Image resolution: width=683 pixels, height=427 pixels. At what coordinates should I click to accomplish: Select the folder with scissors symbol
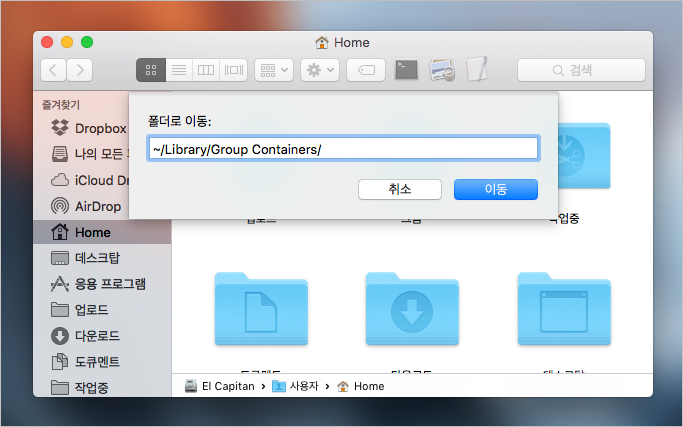[584, 156]
